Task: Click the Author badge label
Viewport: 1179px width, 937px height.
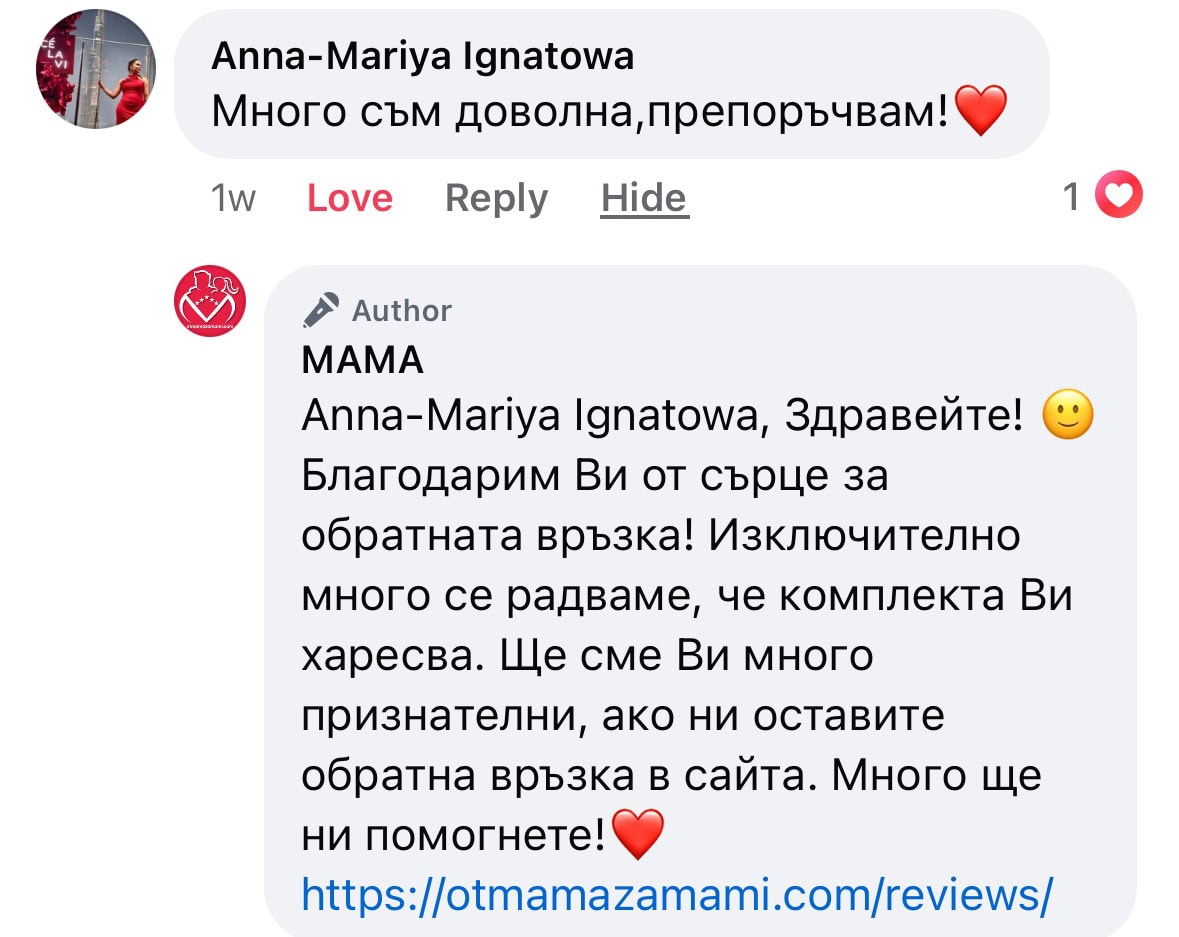Action: (401, 311)
